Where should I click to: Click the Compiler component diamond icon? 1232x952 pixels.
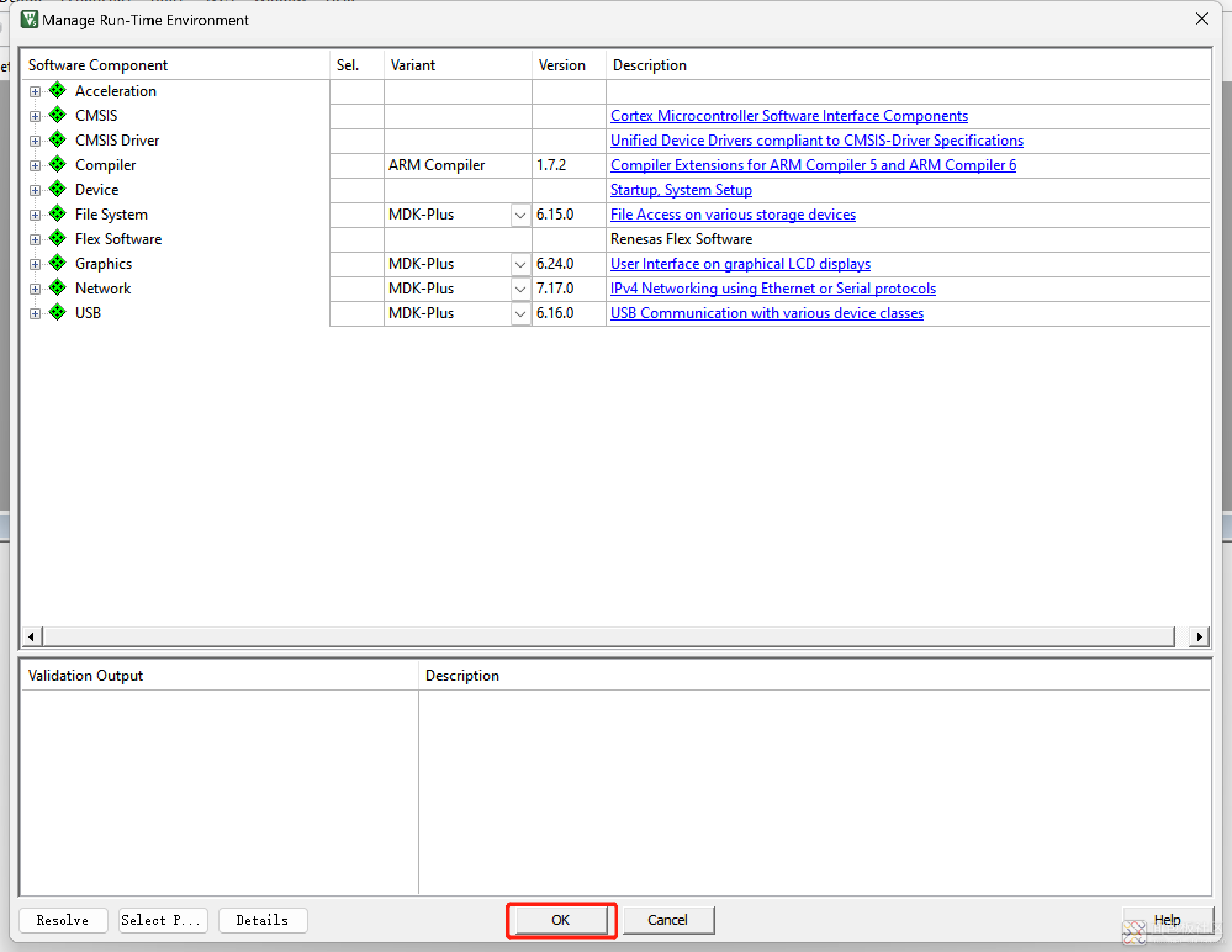57,165
